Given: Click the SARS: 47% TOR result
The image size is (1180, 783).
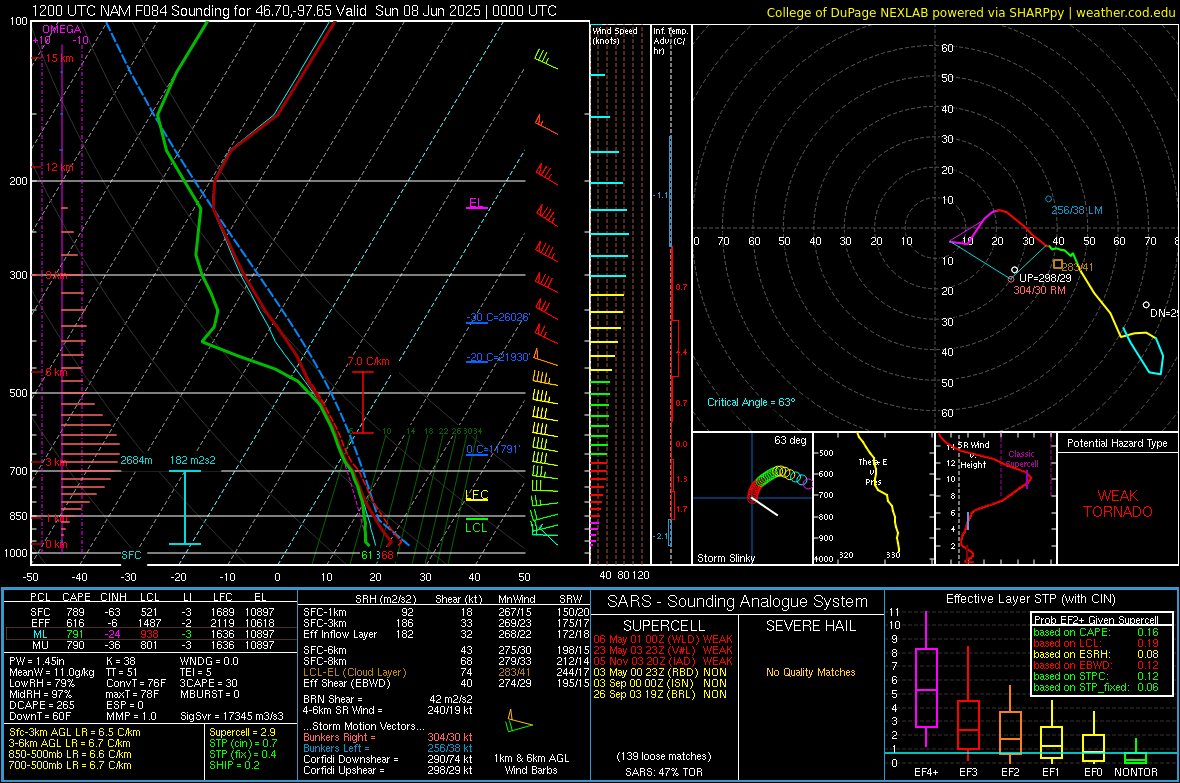Looking at the screenshot, I should 664,772.
